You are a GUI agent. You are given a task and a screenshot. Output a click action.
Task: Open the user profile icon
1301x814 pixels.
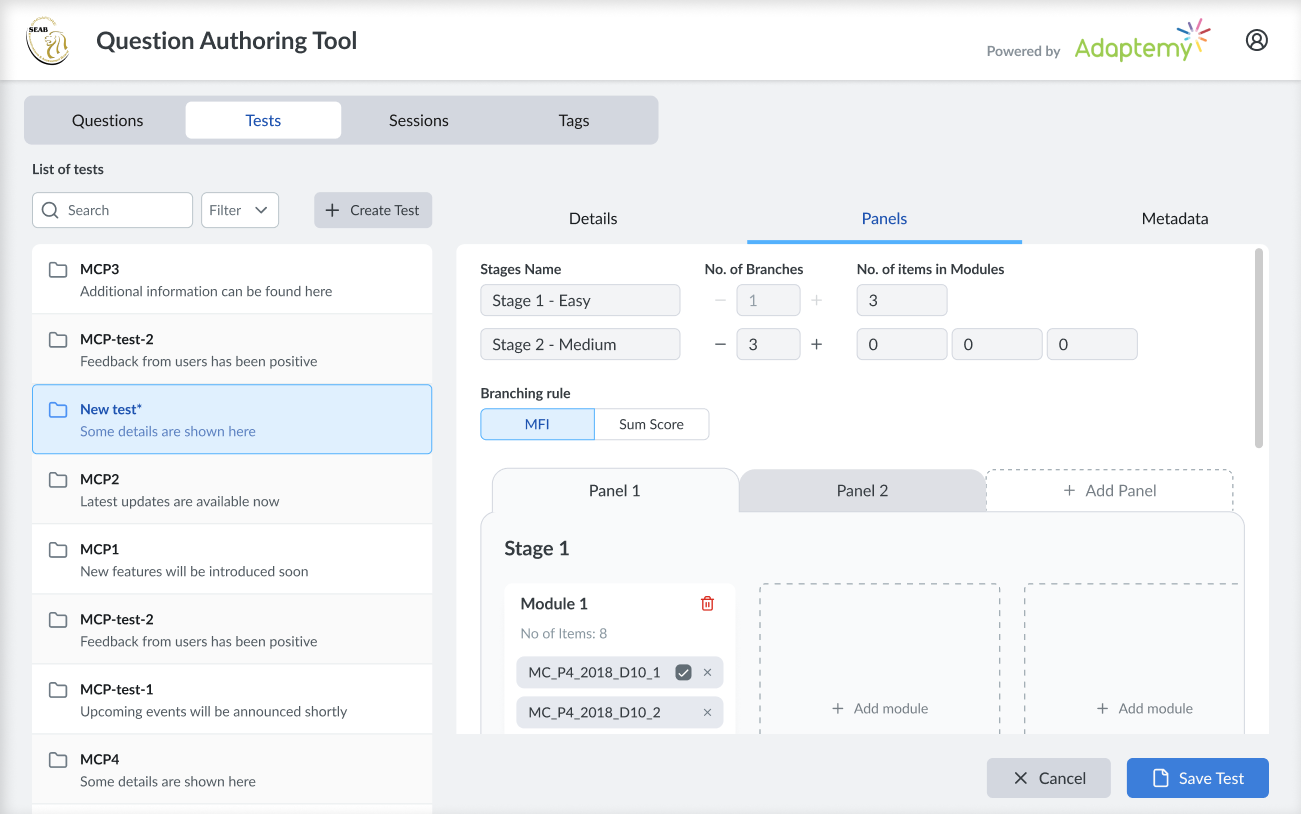click(x=1256, y=40)
